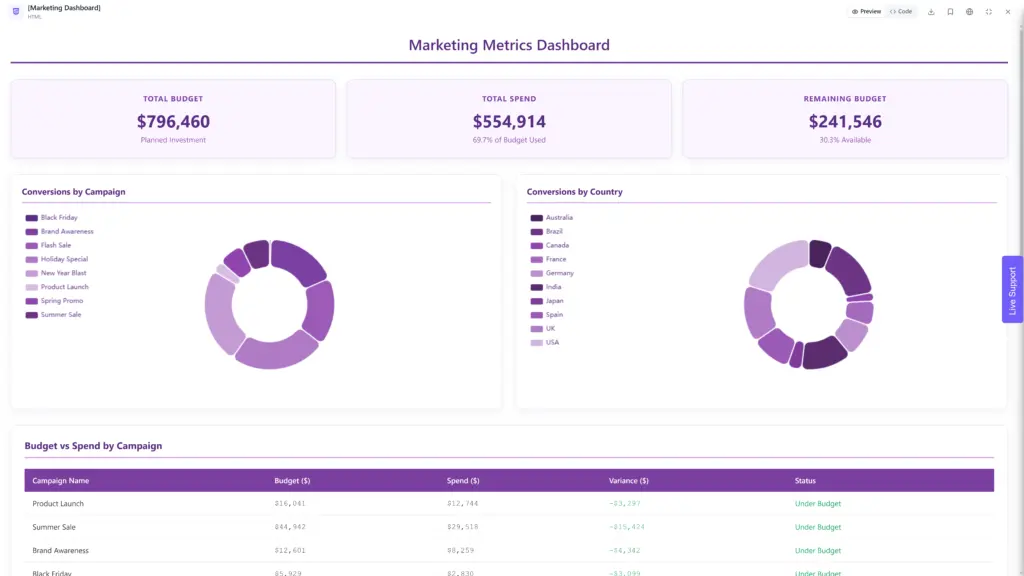Click the Holiday Special legend entry
The image size is (1024, 576).
[57, 259]
